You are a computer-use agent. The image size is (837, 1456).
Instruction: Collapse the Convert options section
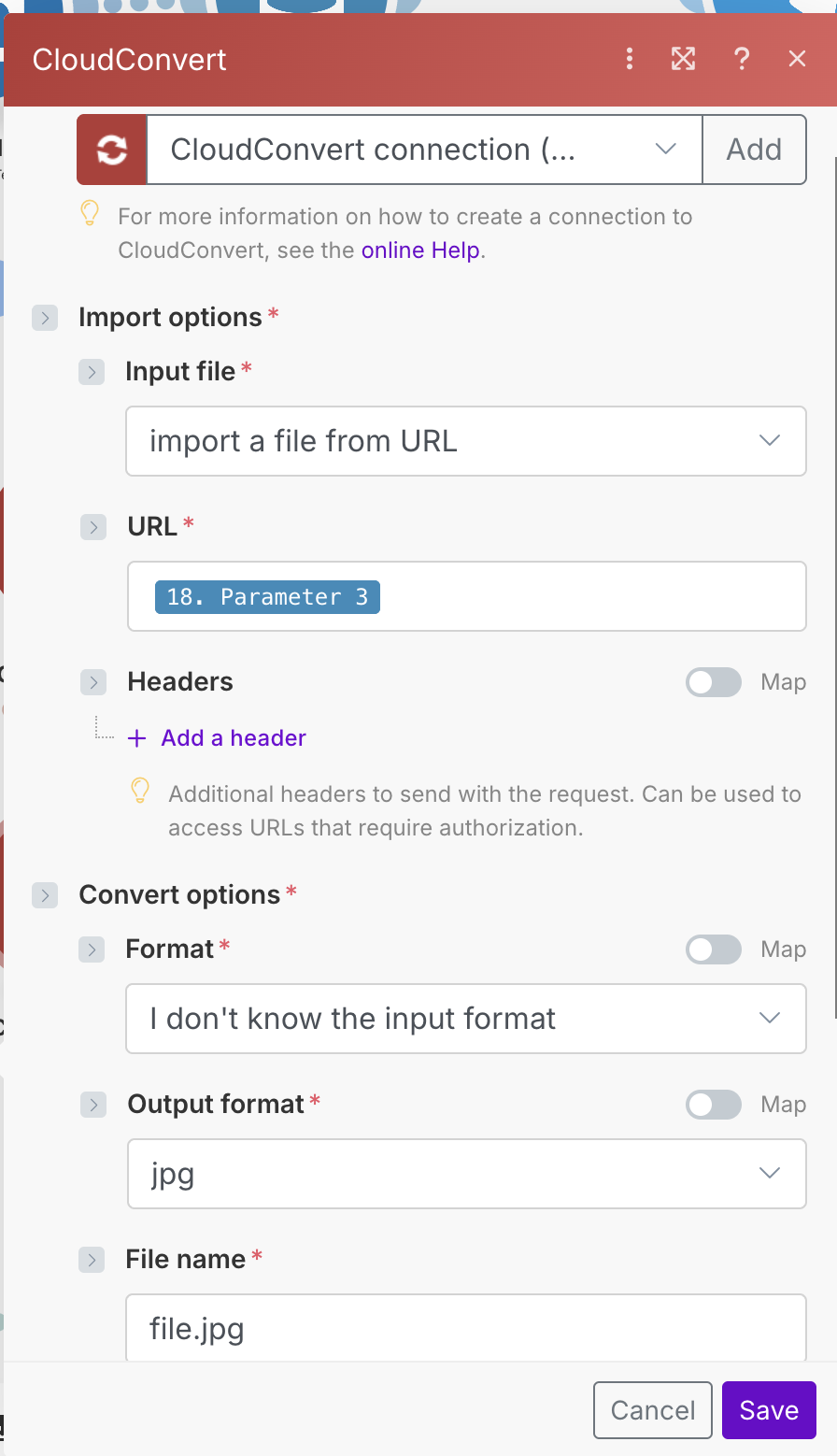tap(45, 895)
